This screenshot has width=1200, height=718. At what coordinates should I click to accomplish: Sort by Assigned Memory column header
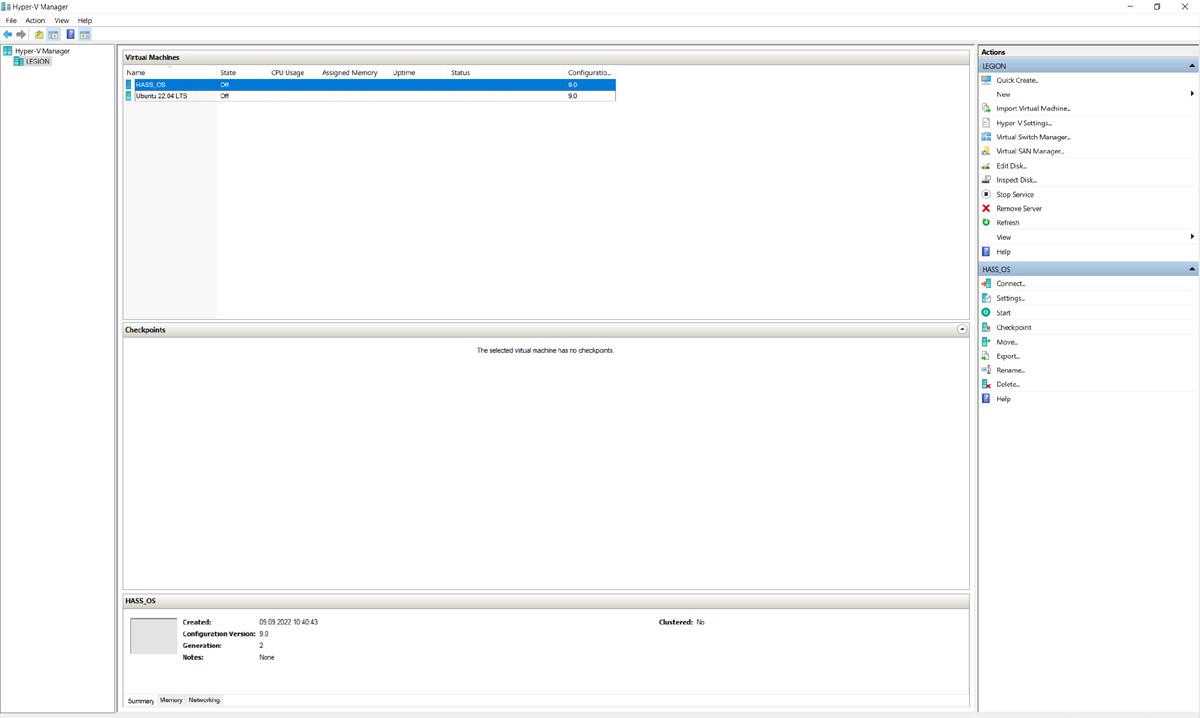tap(354, 73)
